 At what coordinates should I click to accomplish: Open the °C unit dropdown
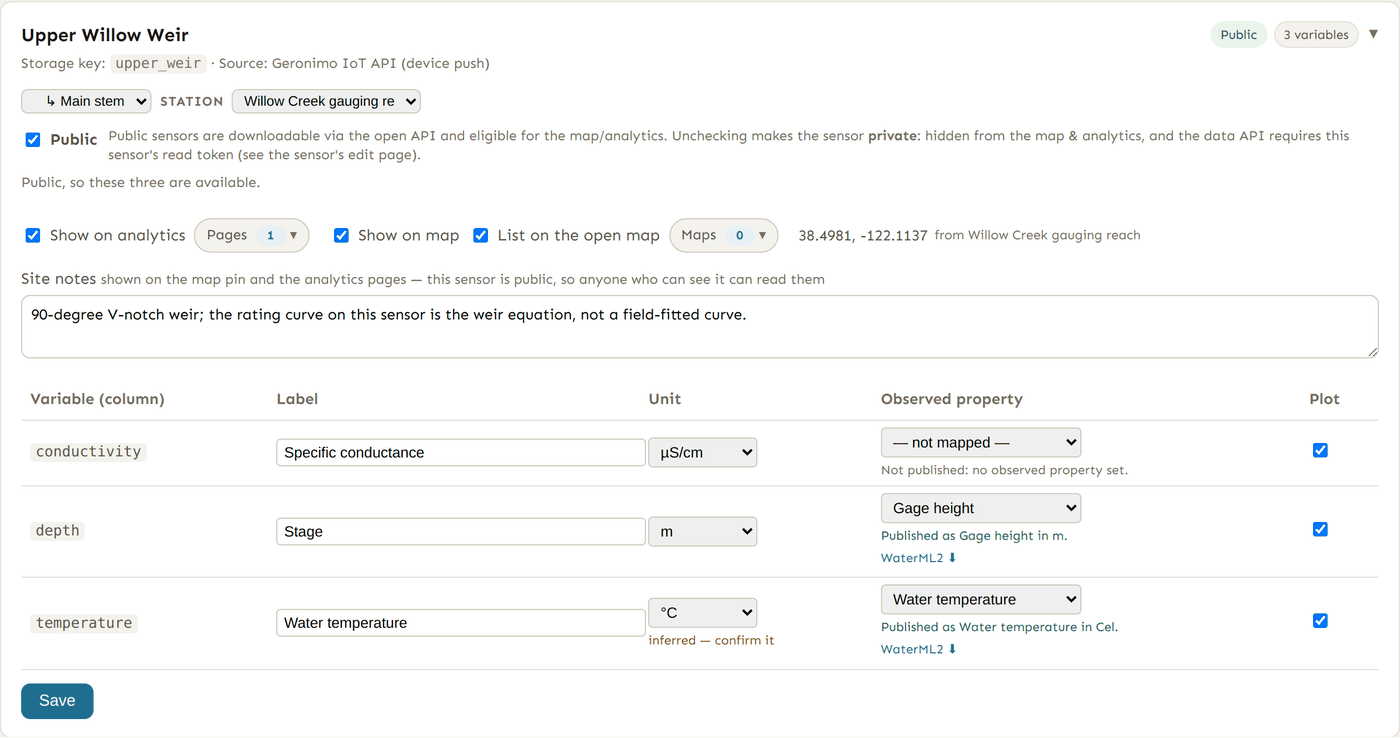703,612
